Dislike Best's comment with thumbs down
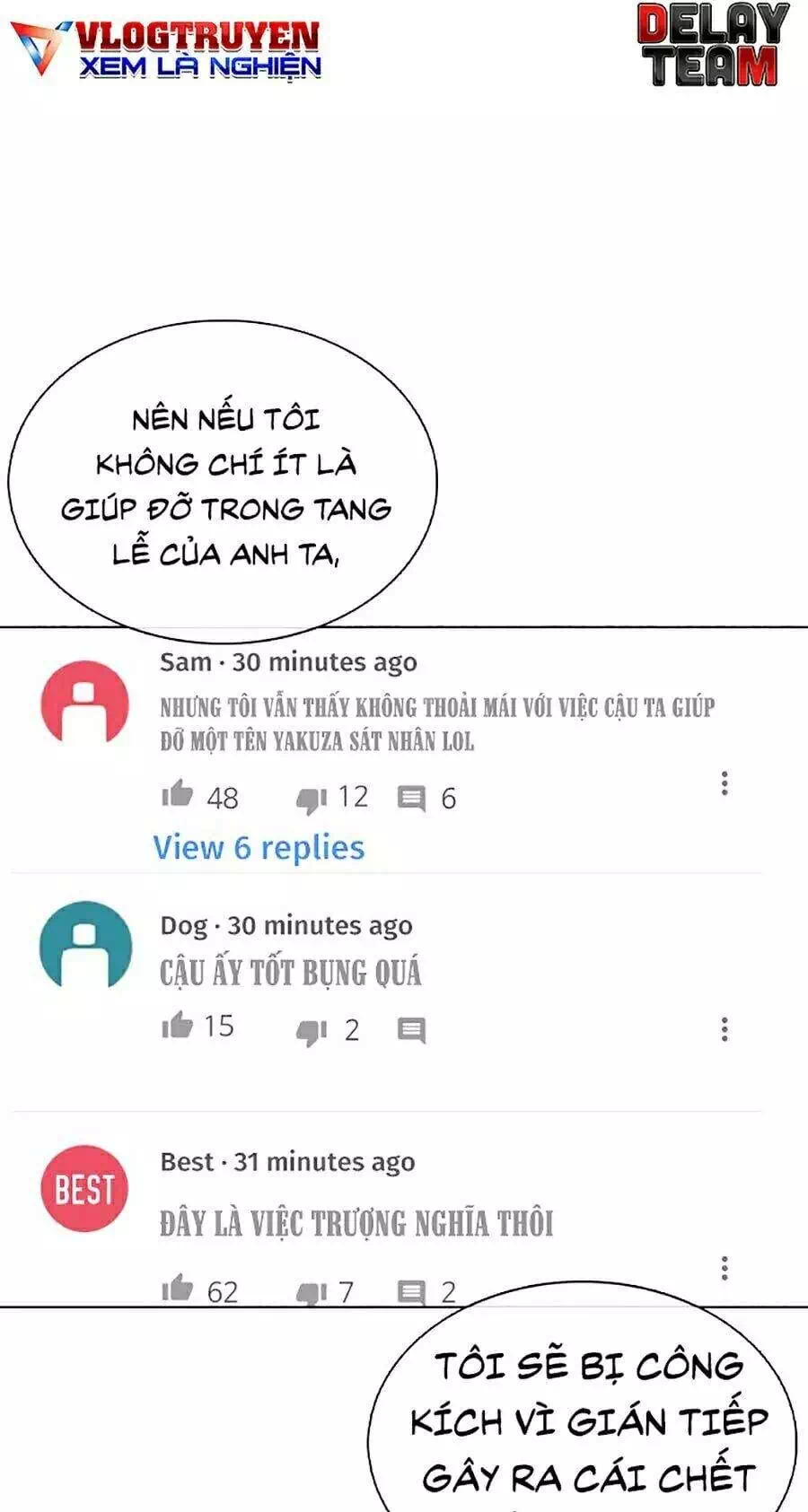 [312, 1293]
